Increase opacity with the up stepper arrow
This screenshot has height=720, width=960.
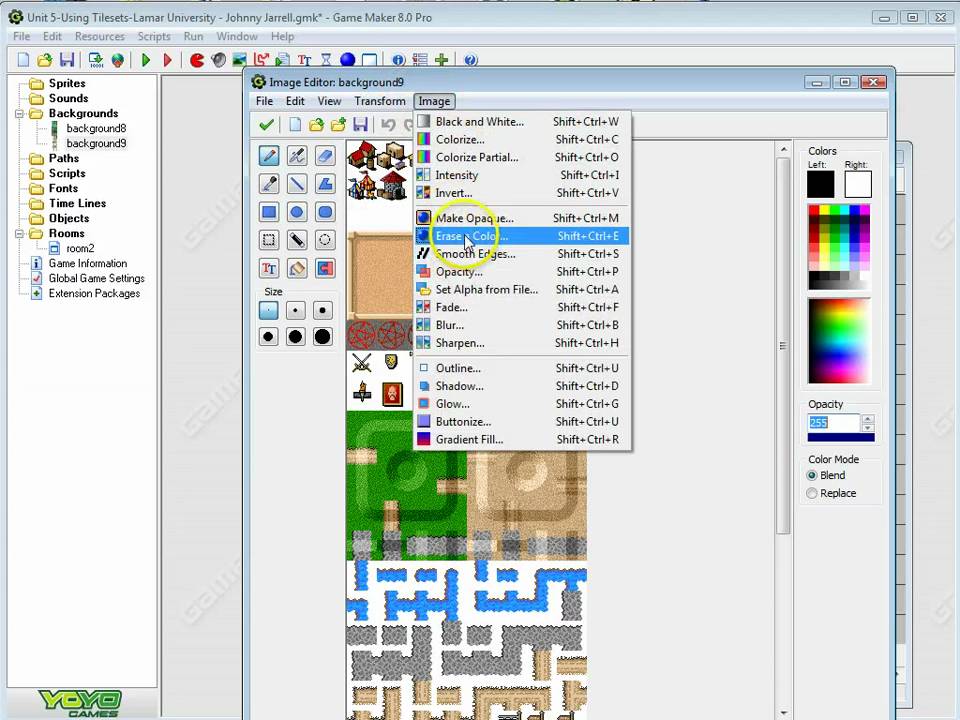tap(868, 419)
